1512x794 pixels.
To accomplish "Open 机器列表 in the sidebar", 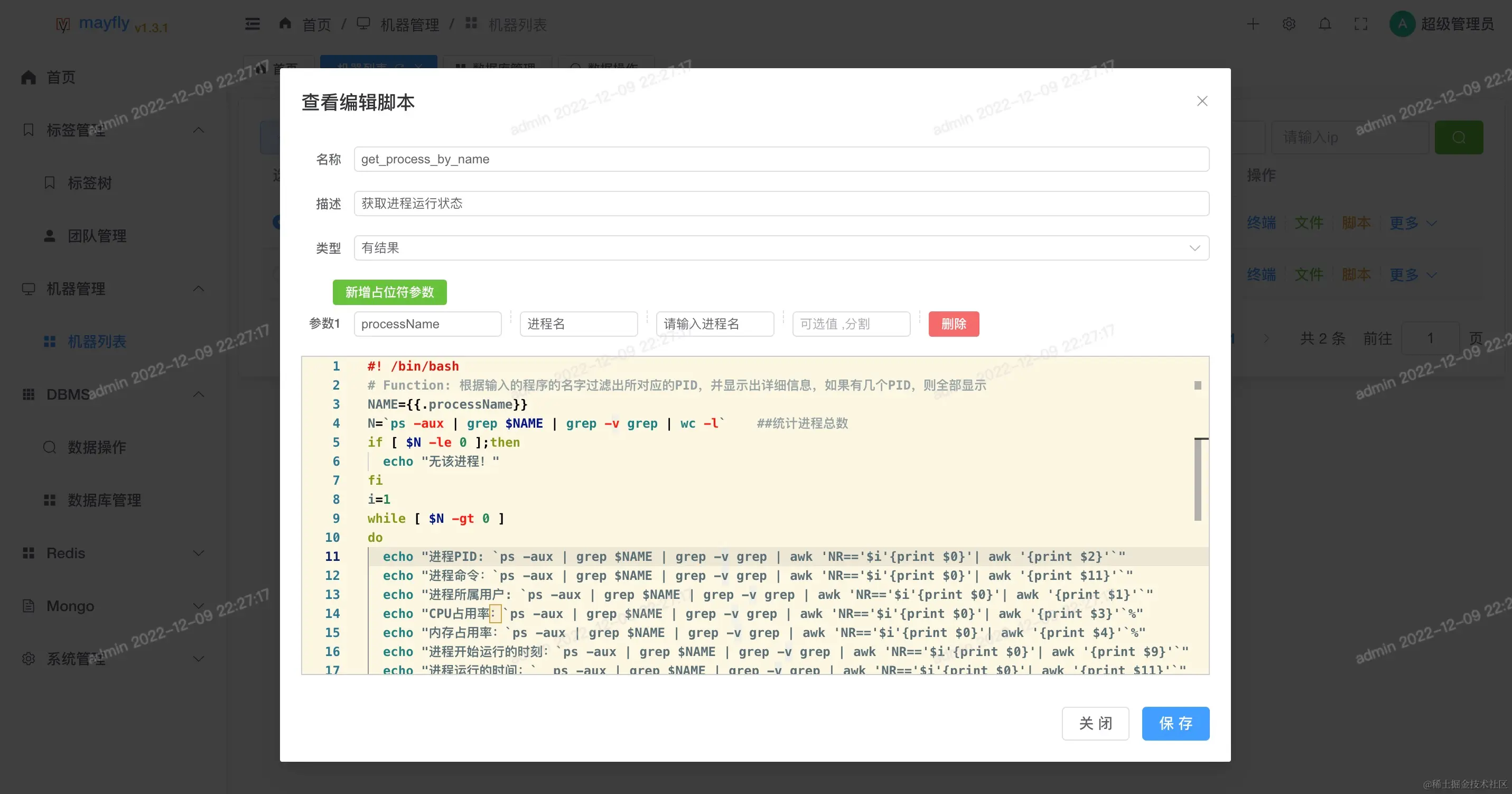I will (x=97, y=342).
